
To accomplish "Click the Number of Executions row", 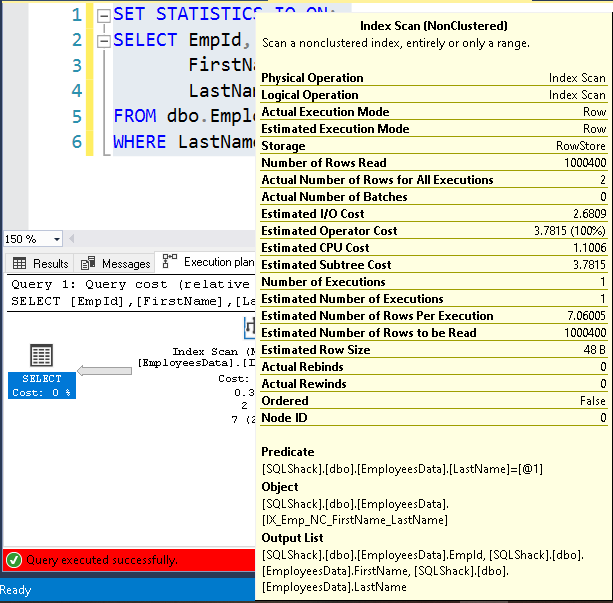I will coord(434,282).
